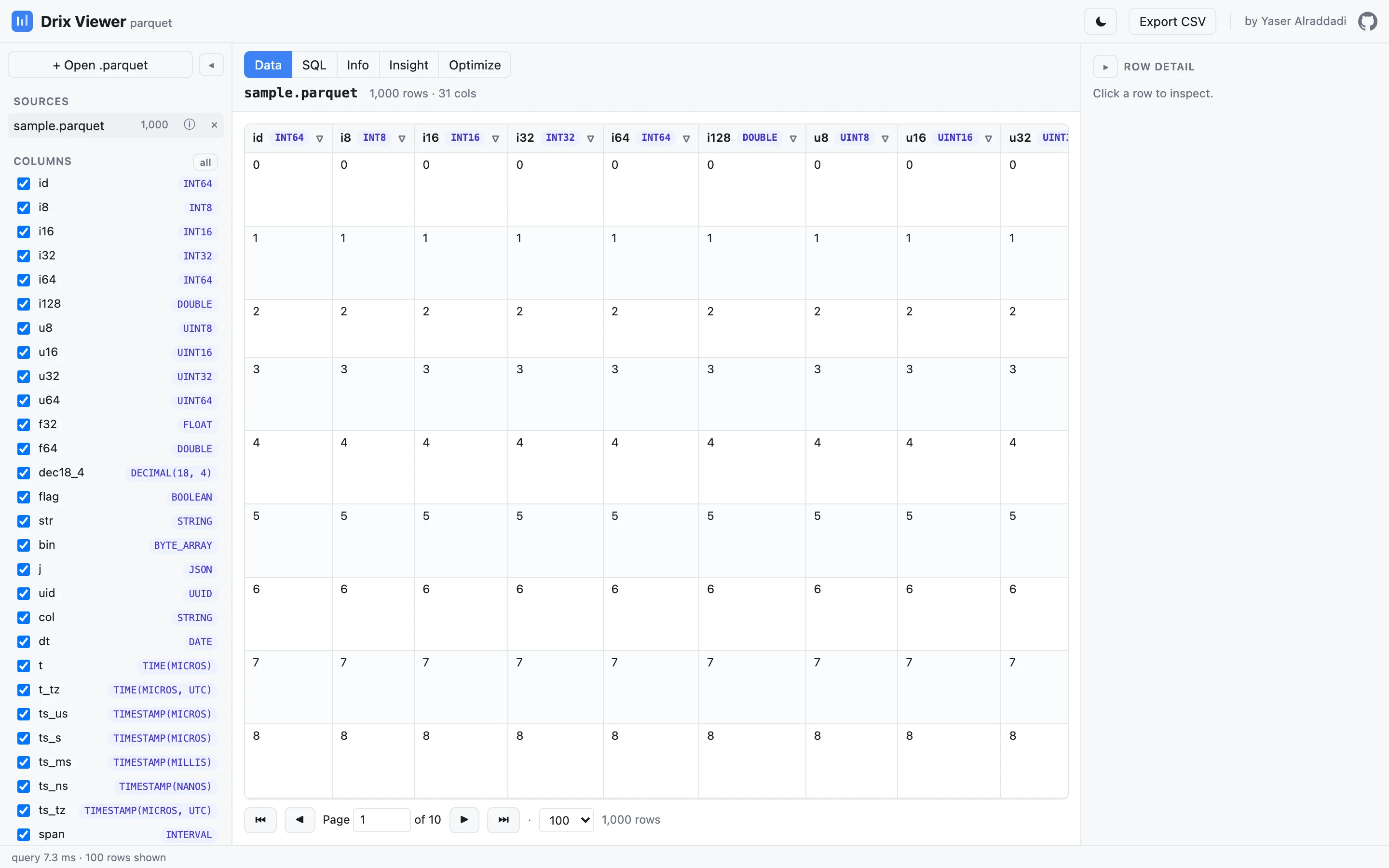Open by Yaser Alraddadi link
The image size is (1389, 868).
[x=1295, y=21]
